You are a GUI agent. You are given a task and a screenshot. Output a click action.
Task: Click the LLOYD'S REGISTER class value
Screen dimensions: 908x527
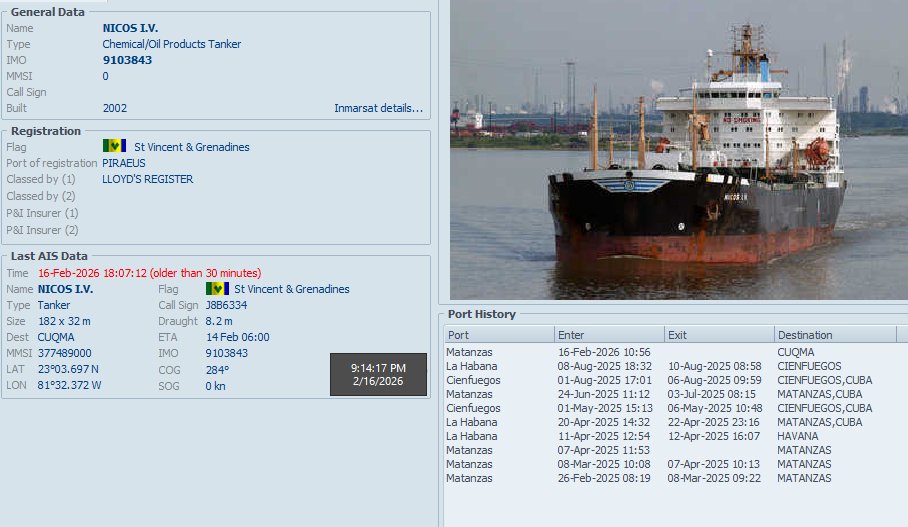[x=148, y=179]
